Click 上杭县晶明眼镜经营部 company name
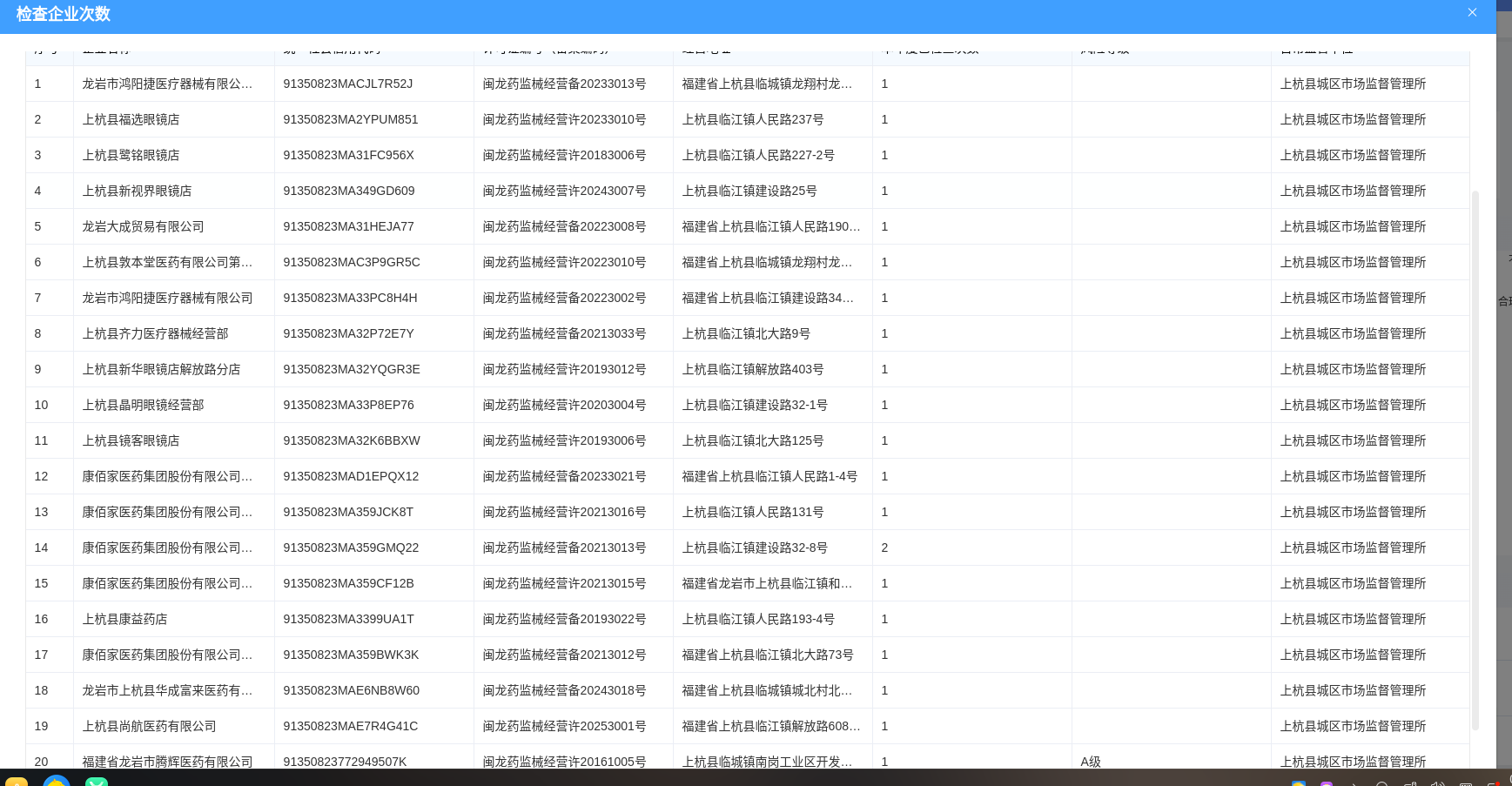Viewport: 1512px width, 786px height. (x=143, y=405)
